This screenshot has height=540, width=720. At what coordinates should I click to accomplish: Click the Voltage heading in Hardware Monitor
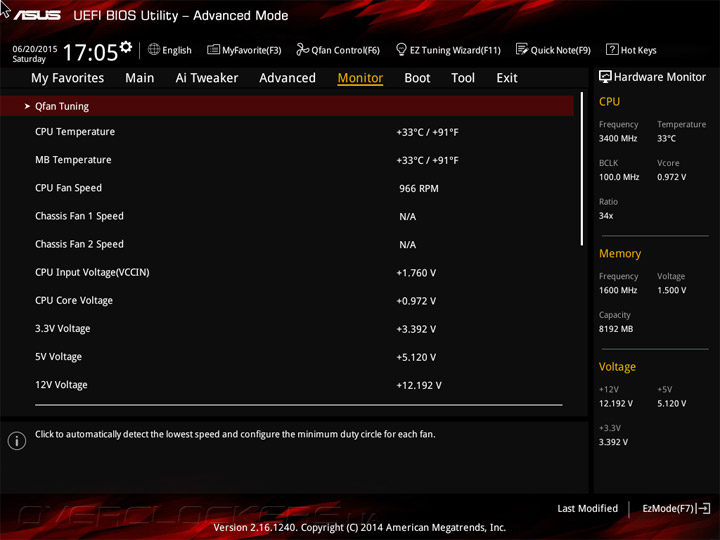[x=617, y=366]
